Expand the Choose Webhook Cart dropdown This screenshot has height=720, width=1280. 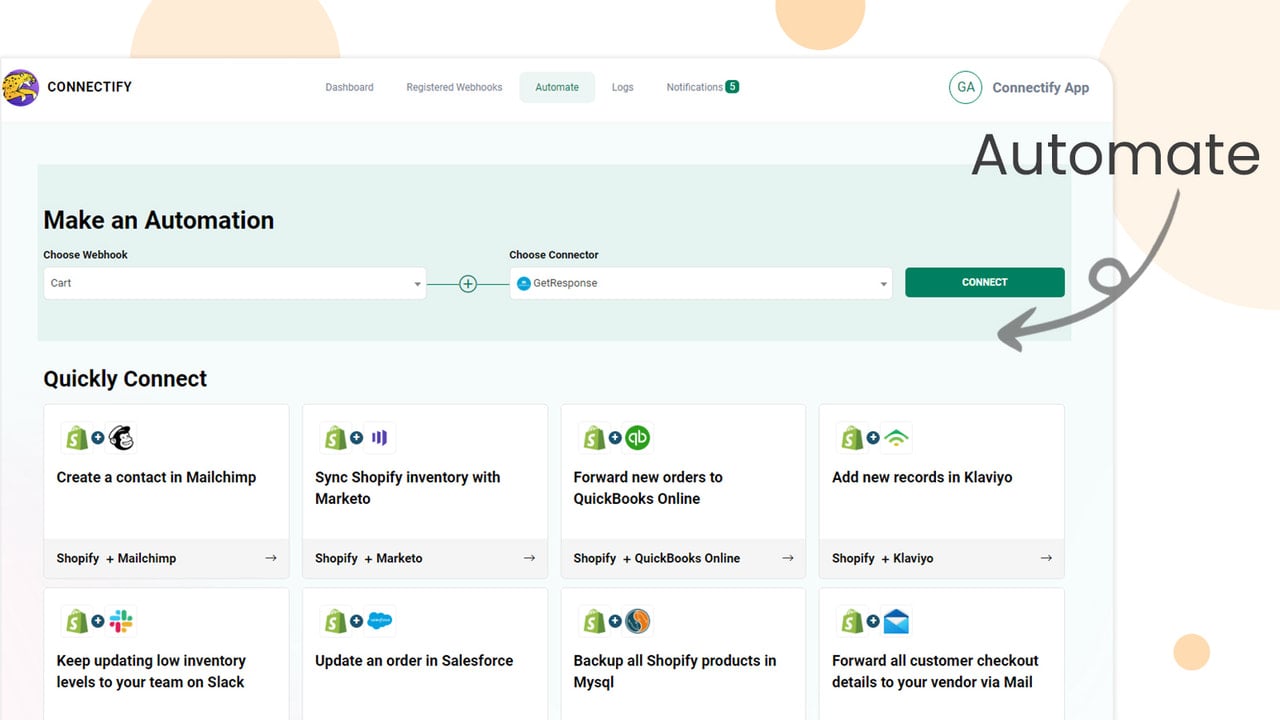(235, 283)
